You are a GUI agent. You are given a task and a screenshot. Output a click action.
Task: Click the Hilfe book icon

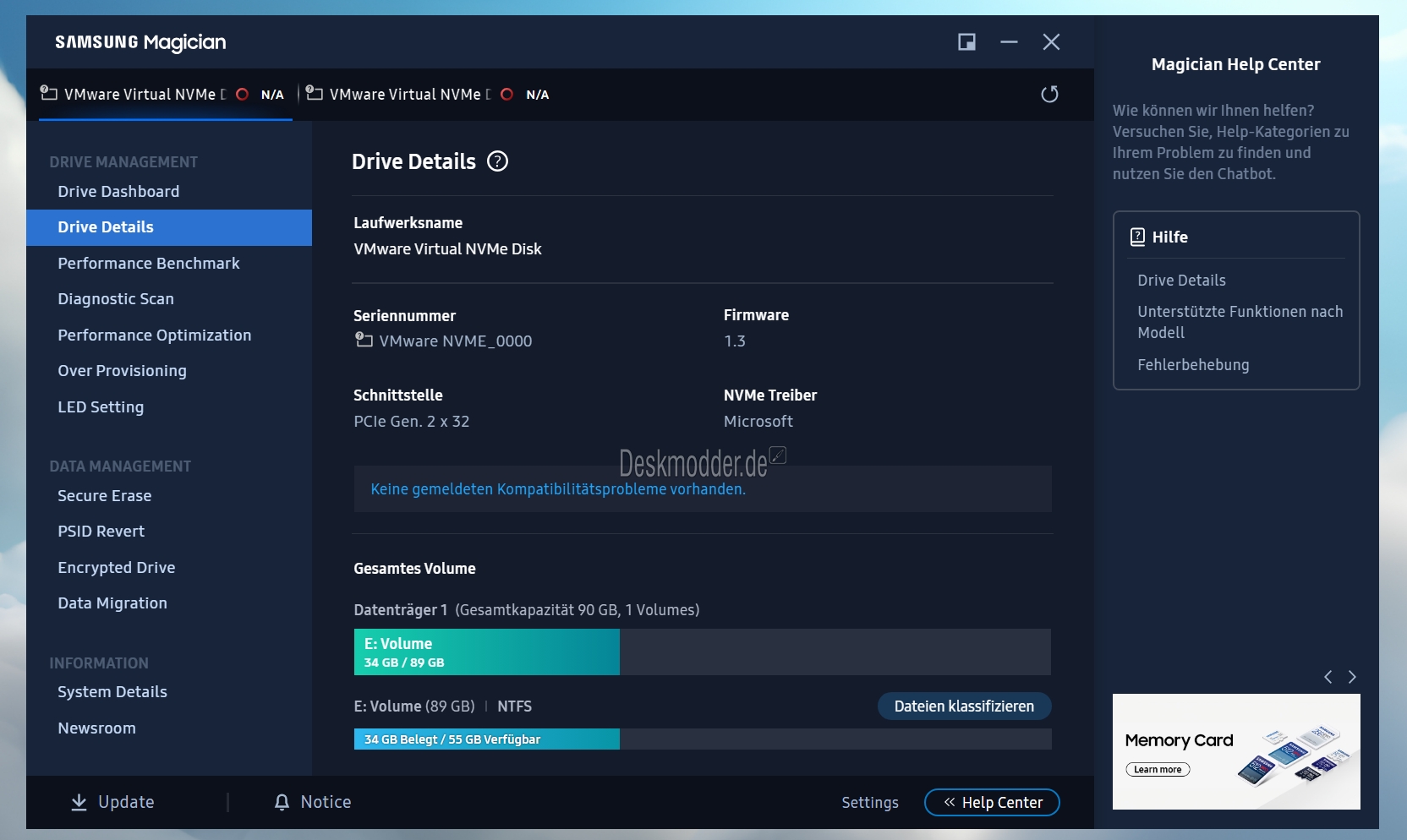1137,237
